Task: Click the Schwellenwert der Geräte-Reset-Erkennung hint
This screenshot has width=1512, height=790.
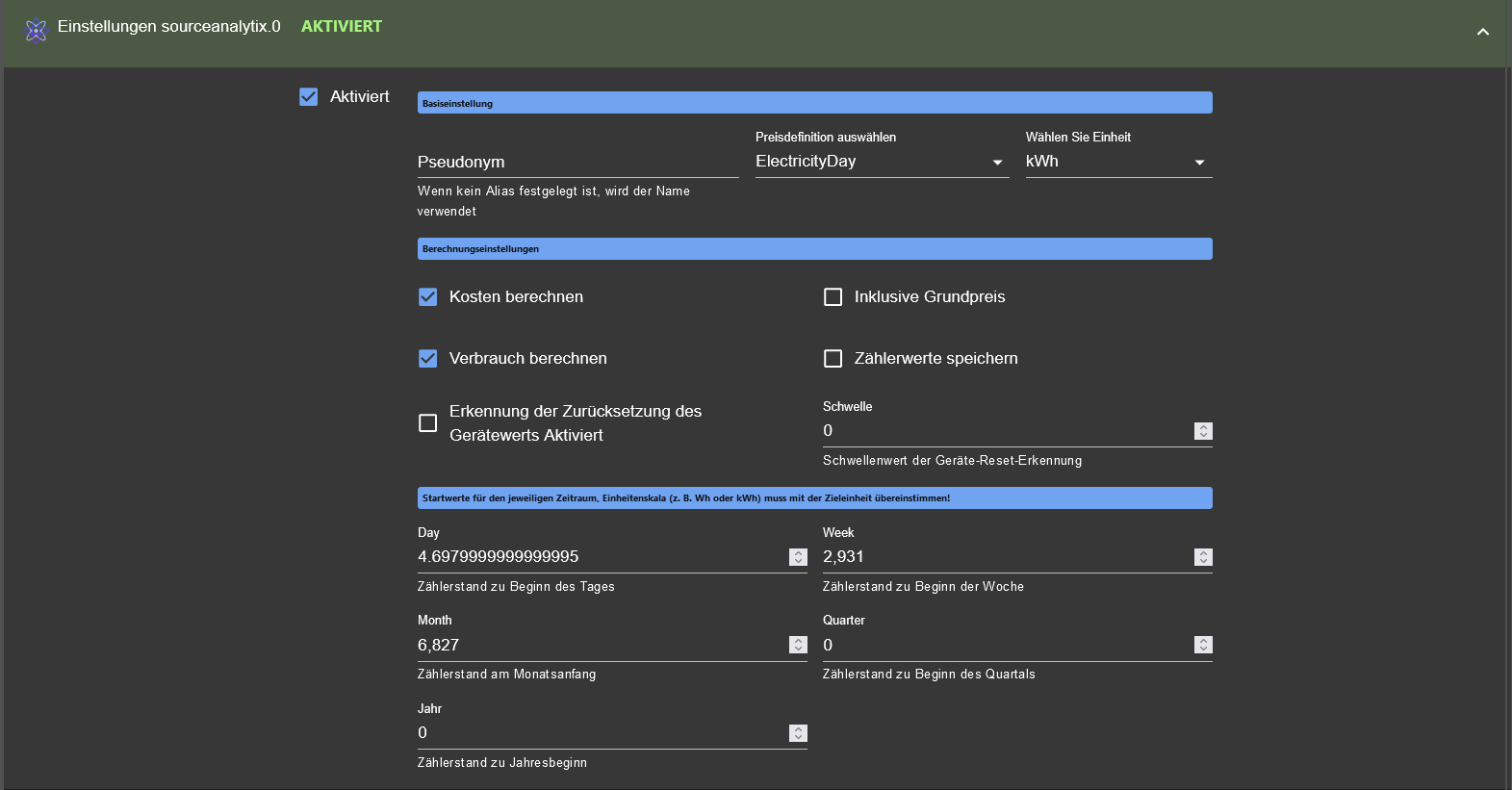Action: point(952,461)
